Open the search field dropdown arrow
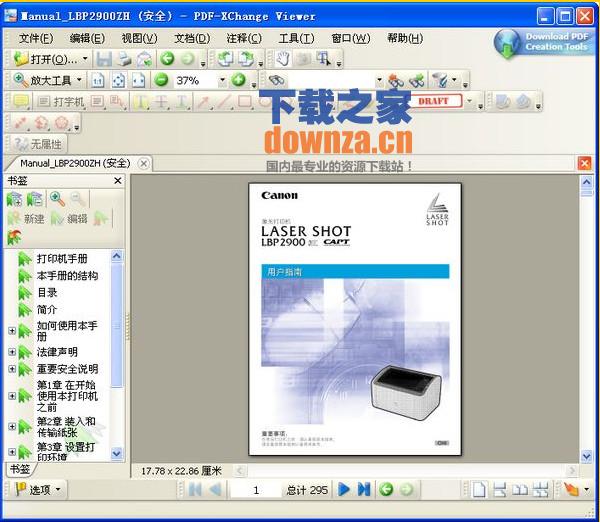The image size is (600, 522). [379, 80]
